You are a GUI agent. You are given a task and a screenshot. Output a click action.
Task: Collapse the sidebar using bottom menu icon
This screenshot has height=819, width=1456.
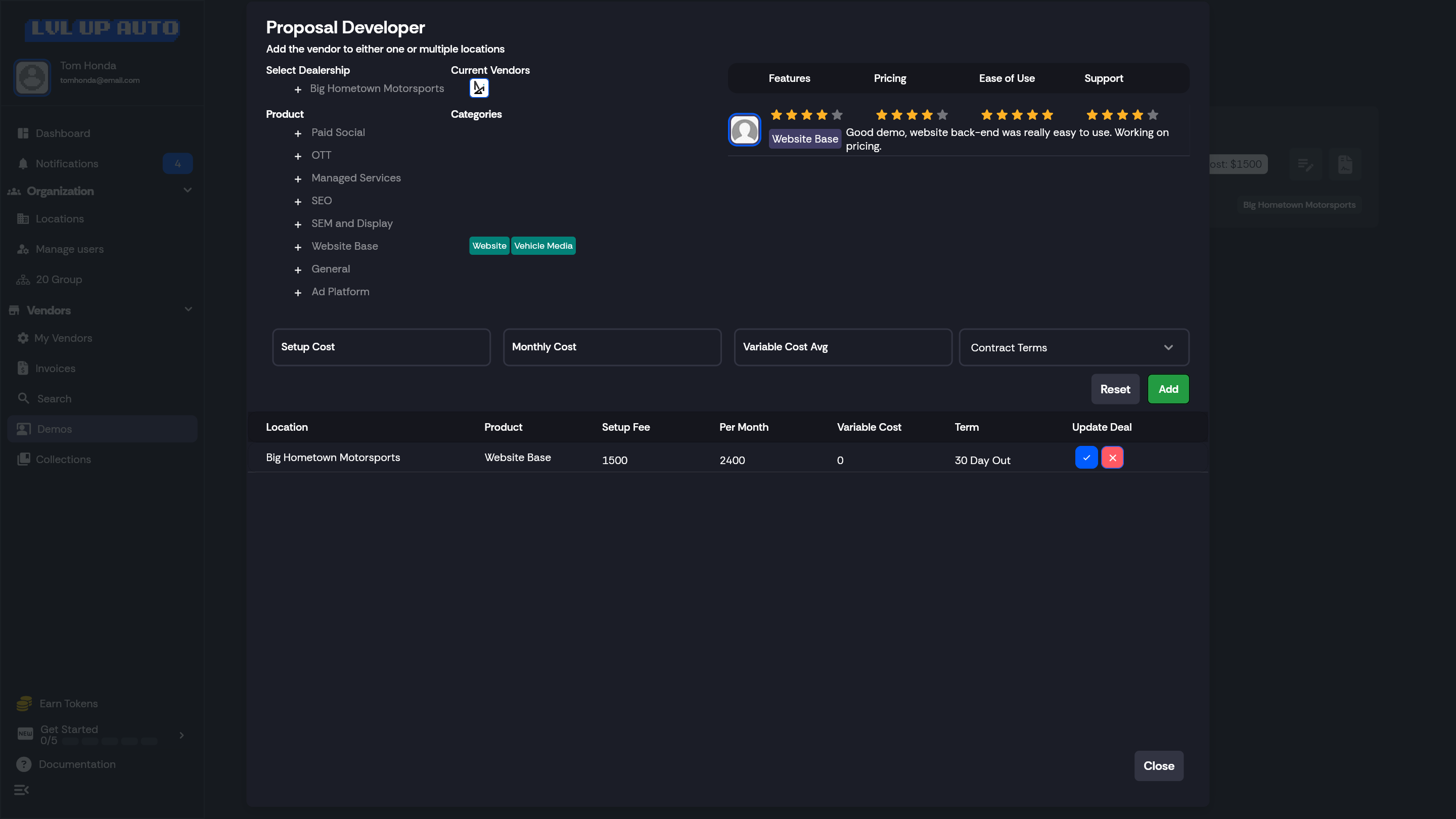(x=21, y=790)
